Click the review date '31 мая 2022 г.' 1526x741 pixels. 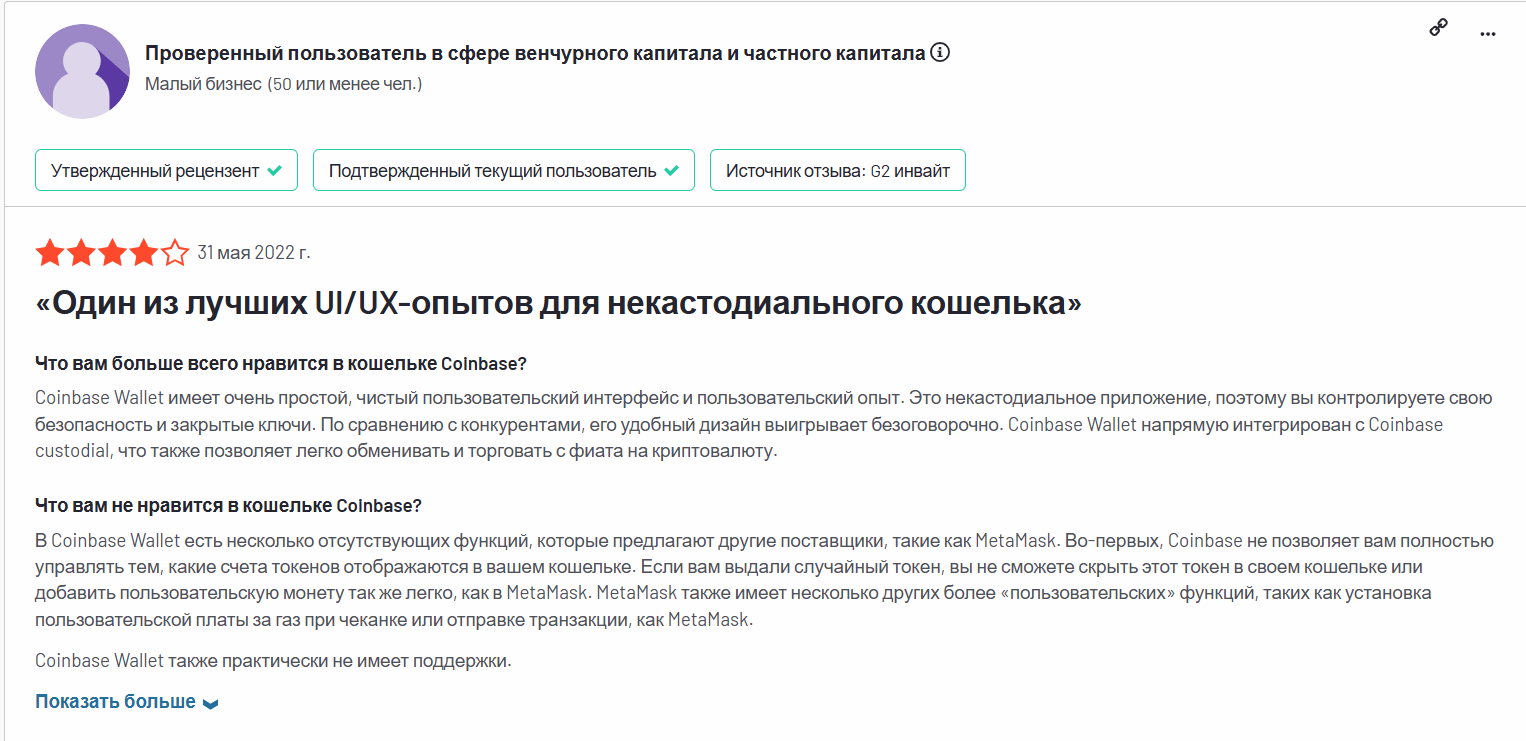(x=253, y=253)
